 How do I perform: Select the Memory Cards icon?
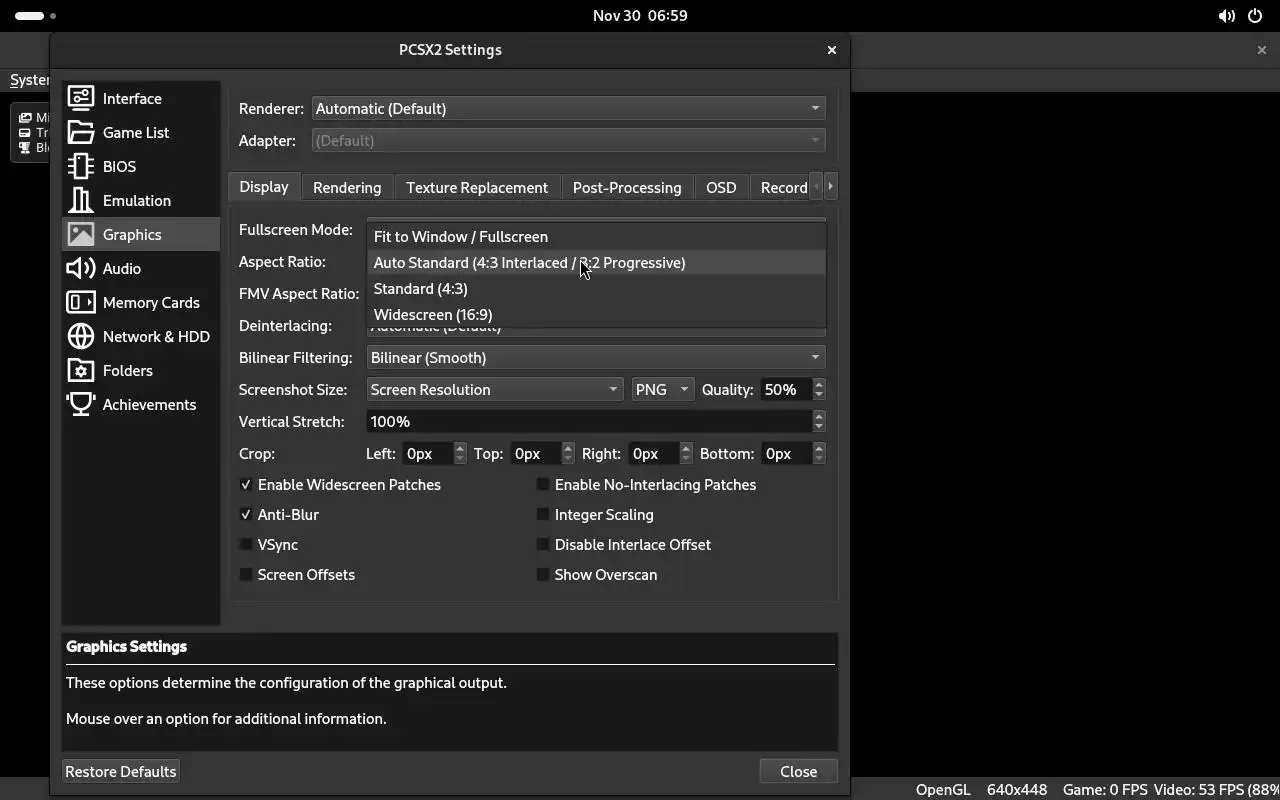click(x=81, y=302)
